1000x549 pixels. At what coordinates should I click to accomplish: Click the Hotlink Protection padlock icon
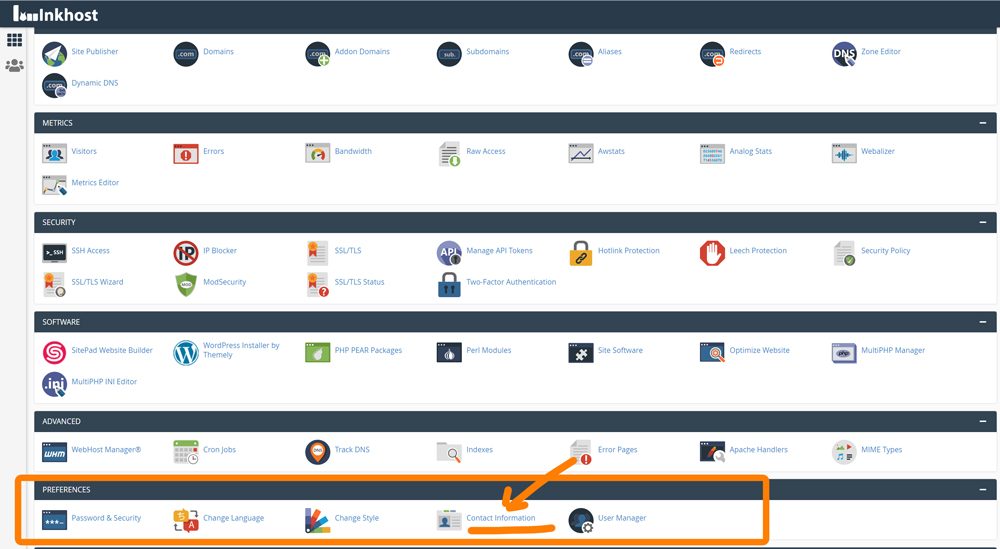pos(581,253)
